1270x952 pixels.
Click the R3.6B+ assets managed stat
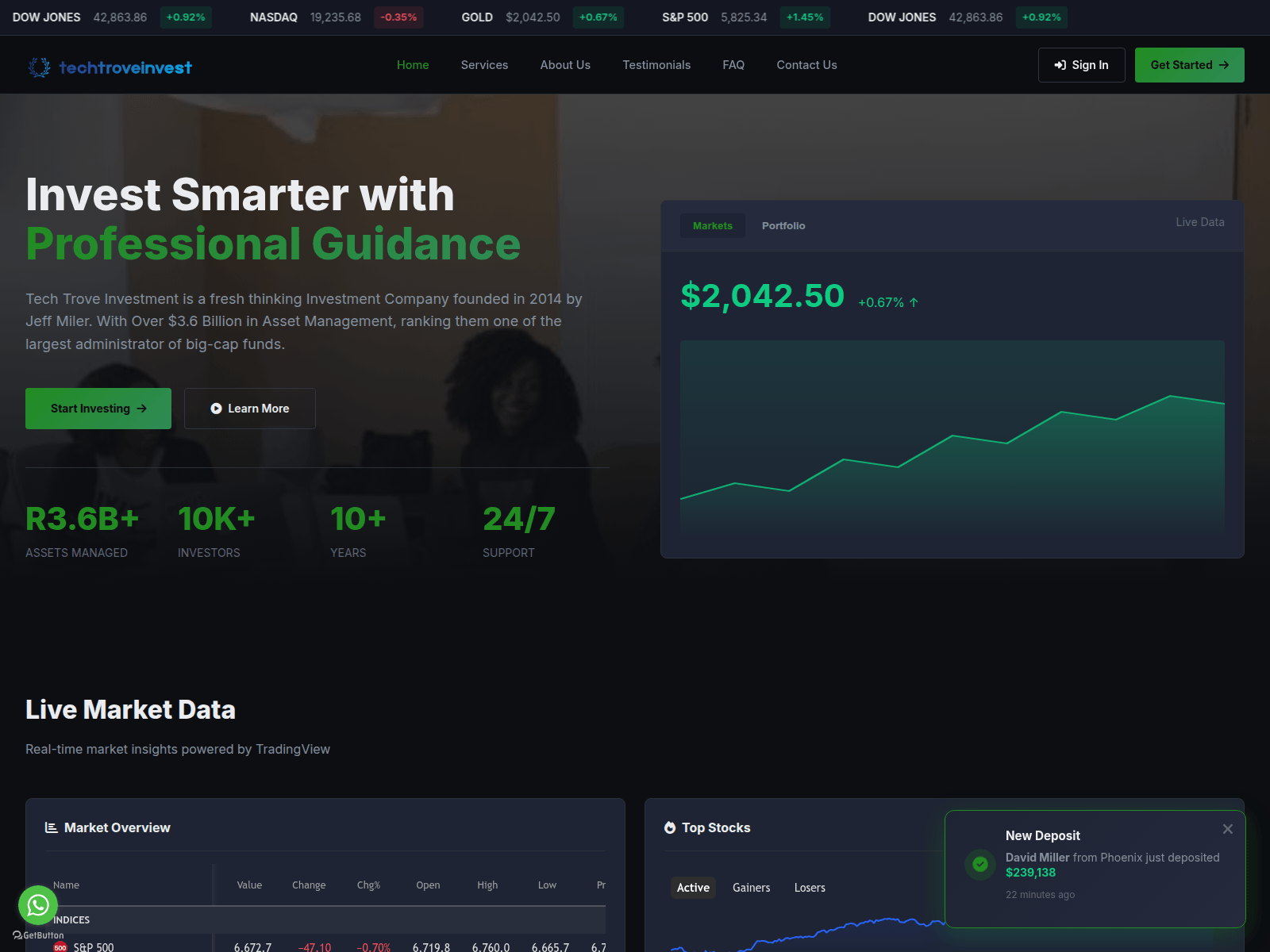point(83,531)
